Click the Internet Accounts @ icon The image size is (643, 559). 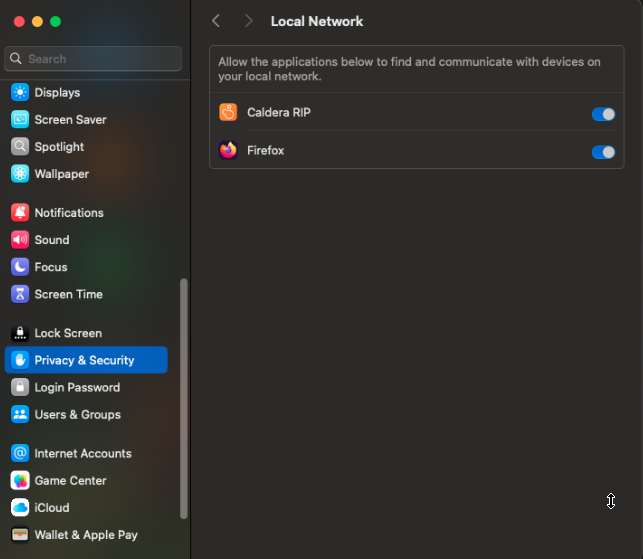(x=20, y=453)
